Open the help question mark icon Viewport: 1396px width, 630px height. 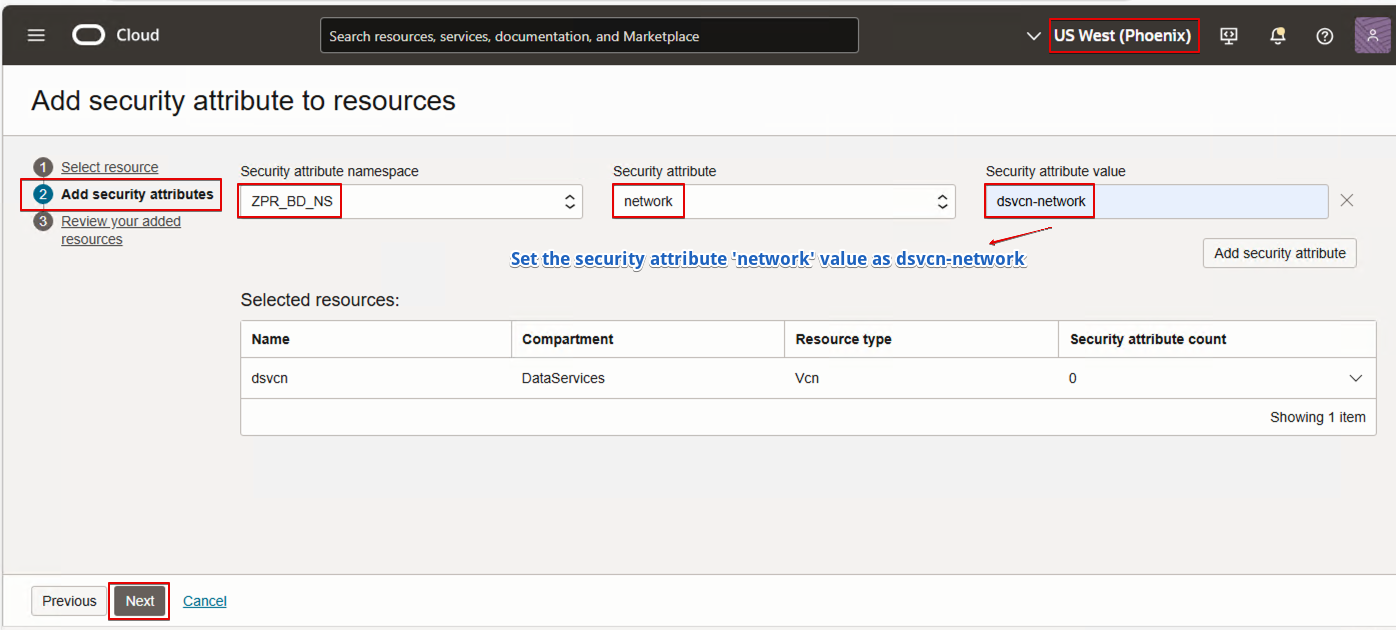pyautogui.click(x=1325, y=36)
